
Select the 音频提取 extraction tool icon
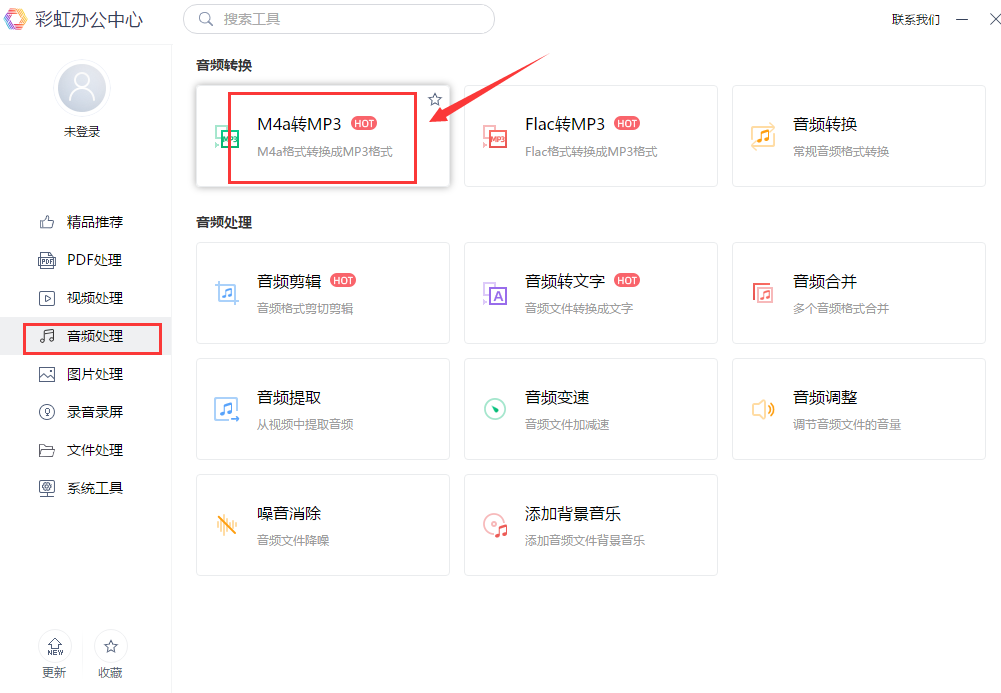pyautogui.click(x=226, y=409)
